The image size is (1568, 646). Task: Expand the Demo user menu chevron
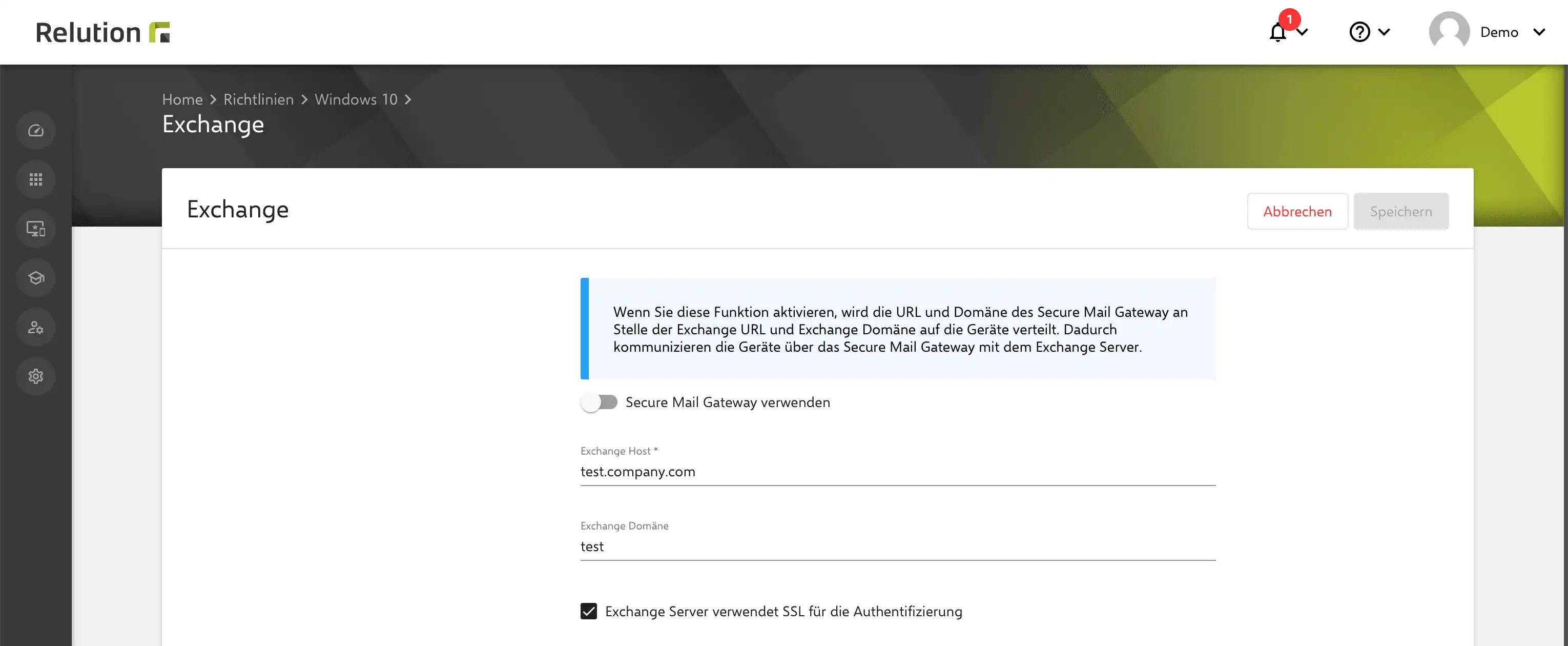(1539, 32)
